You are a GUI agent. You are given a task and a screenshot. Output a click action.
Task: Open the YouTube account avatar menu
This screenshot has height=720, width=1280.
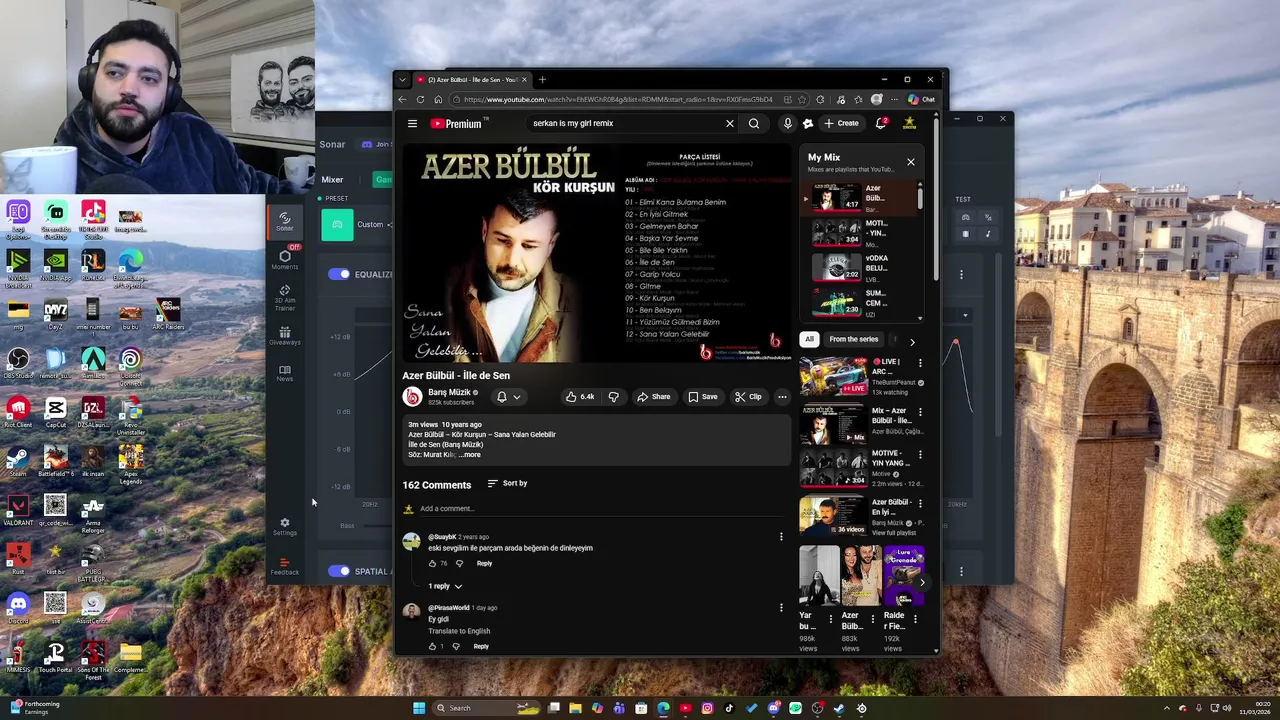909,123
